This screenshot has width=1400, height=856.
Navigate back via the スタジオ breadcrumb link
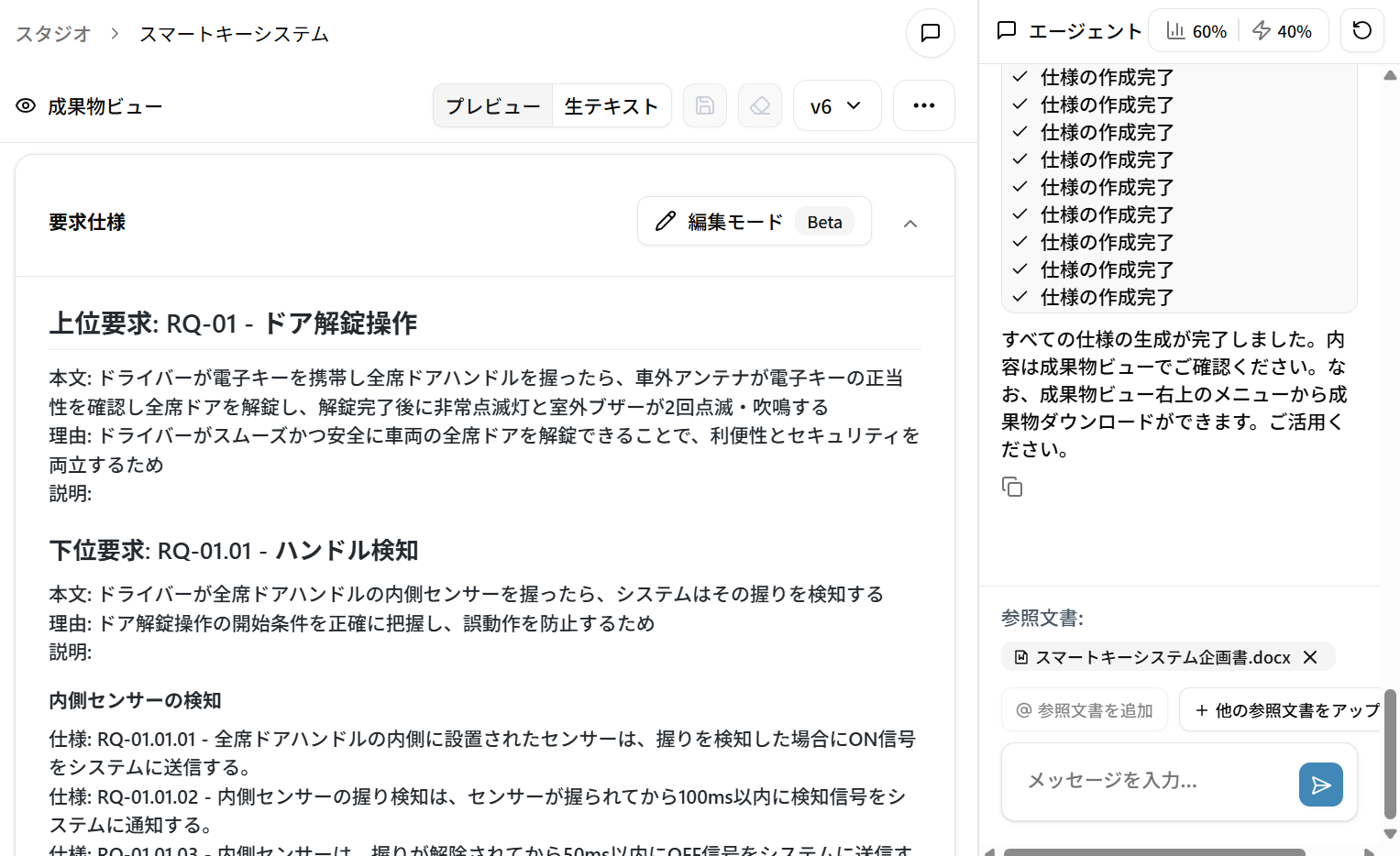tap(51, 33)
